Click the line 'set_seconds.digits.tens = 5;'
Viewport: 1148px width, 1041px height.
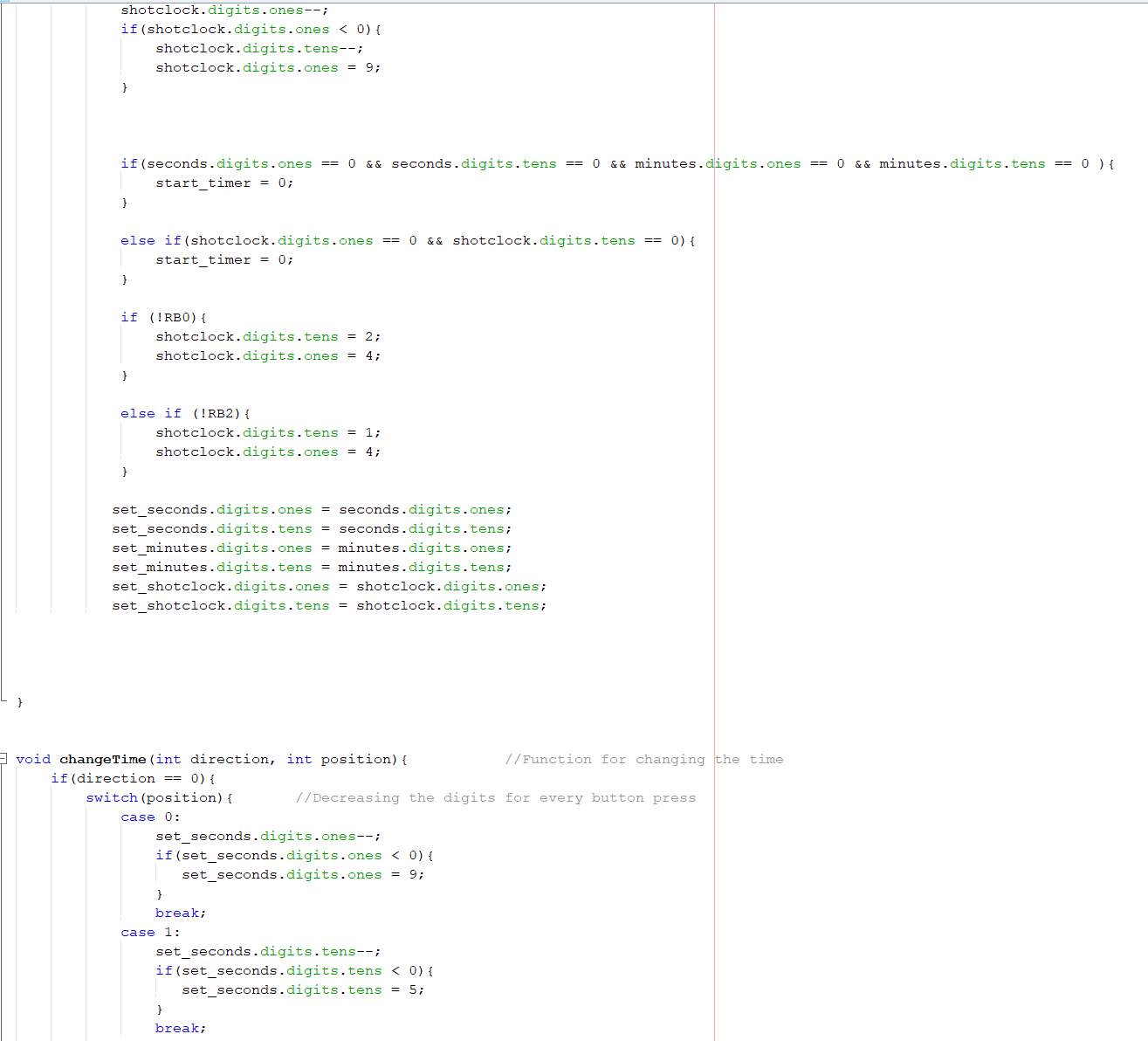pos(303,990)
